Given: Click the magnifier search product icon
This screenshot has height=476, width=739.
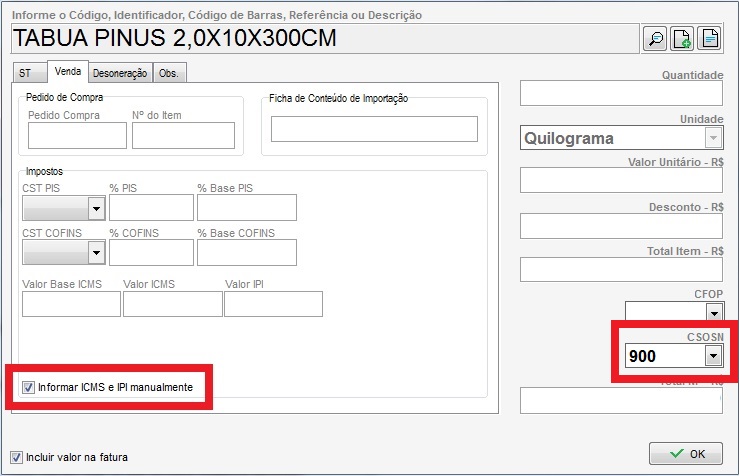Looking at the screenshot, I should coord(655,39).
